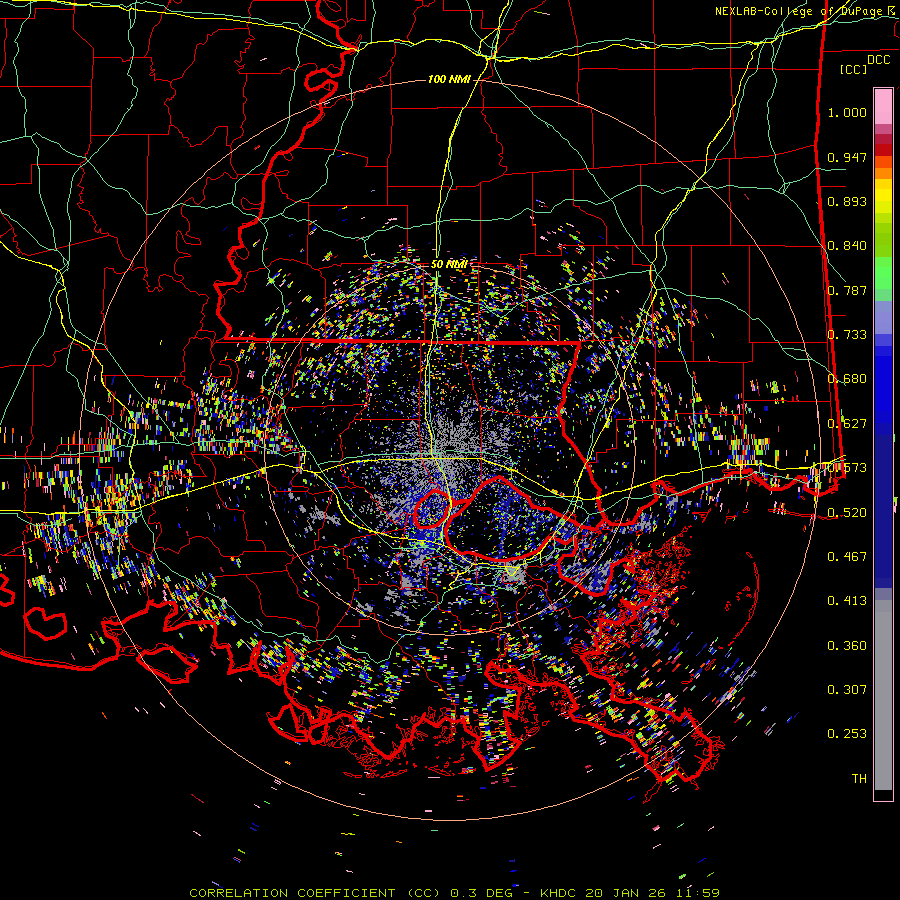Select the red color band on scale

pyautogui.click(x=883, y=149)
